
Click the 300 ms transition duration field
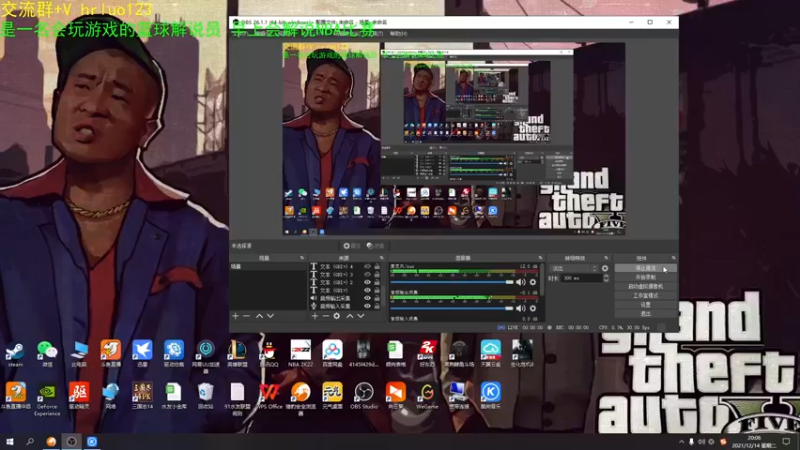tap(582, 278)
